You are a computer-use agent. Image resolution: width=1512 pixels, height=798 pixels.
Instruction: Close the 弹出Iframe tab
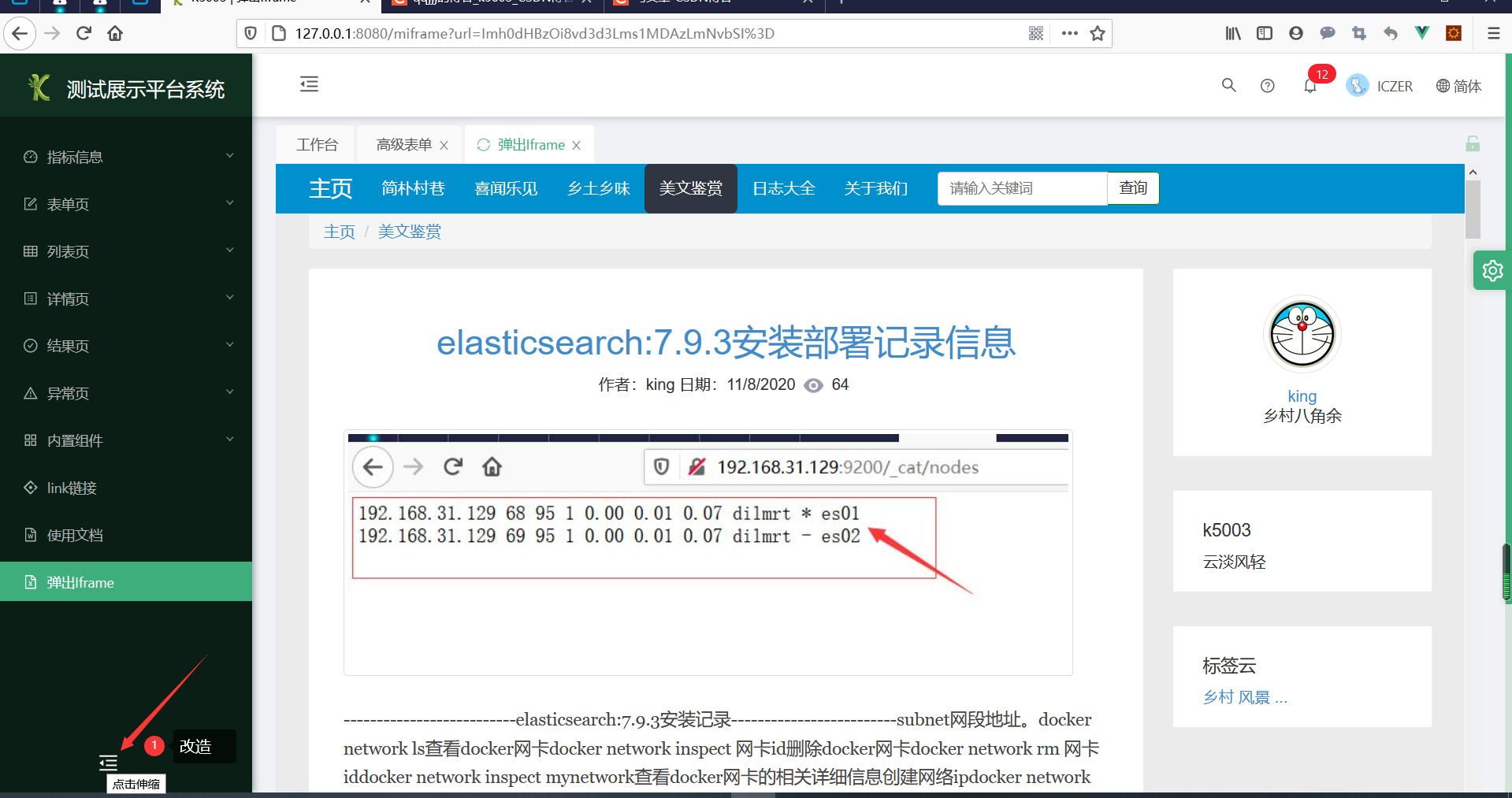click(577, 145)
